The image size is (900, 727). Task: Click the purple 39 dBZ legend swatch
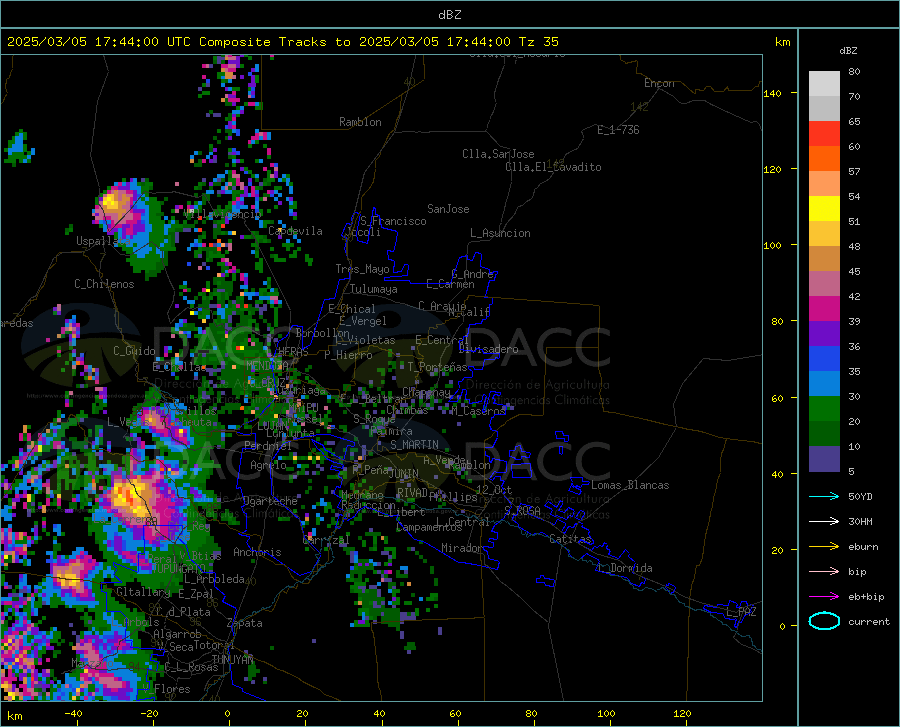pos(824,333)
